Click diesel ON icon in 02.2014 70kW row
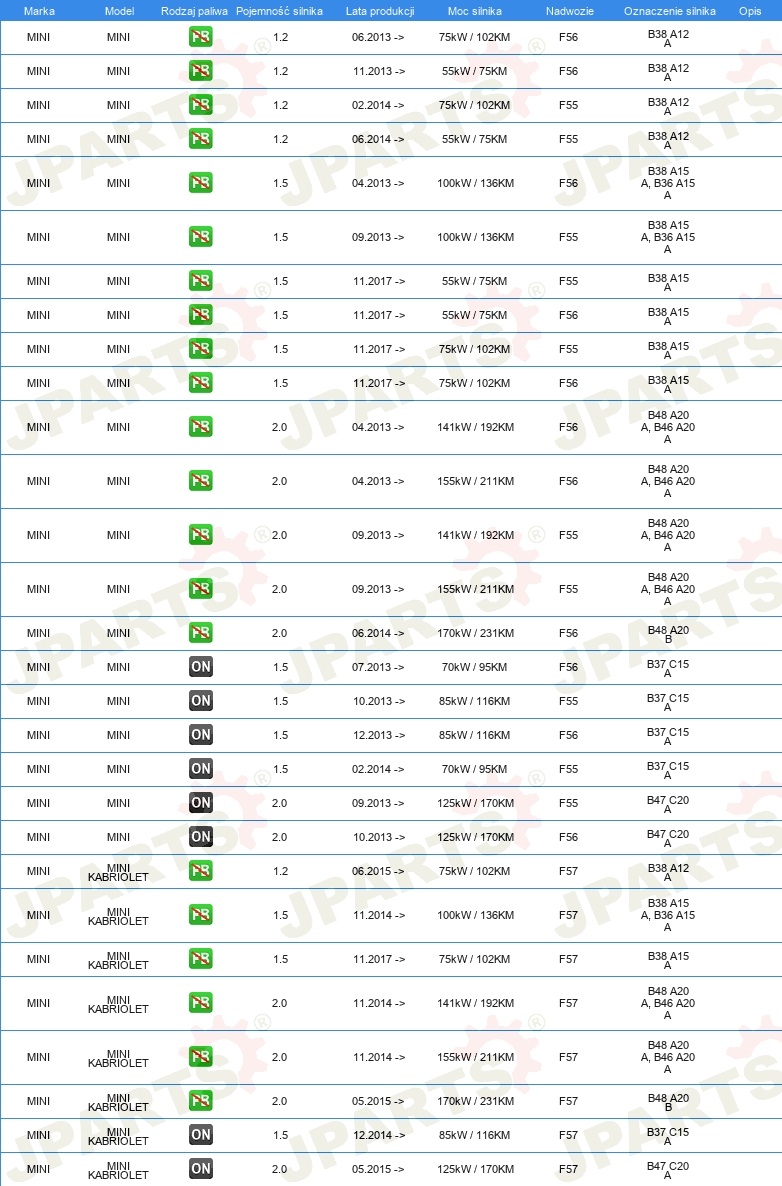782x1186 pixels. point(200,768)
